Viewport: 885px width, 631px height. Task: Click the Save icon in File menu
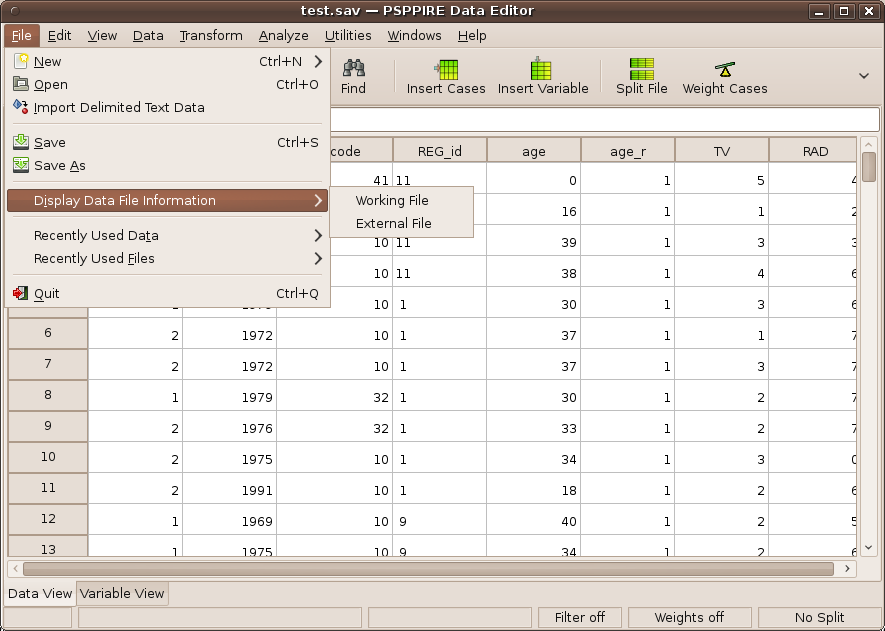click(x=21, y=142)
